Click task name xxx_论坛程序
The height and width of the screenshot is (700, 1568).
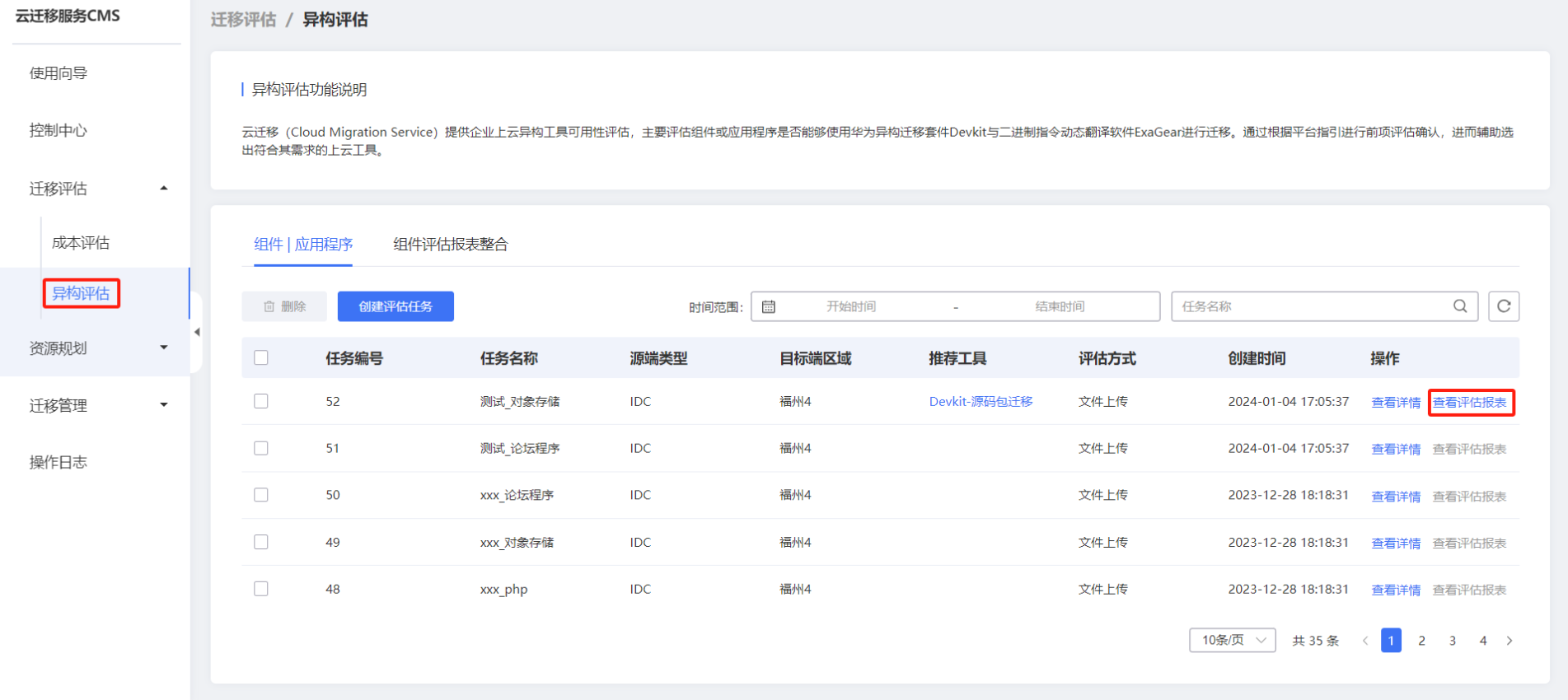pos(517,495)
